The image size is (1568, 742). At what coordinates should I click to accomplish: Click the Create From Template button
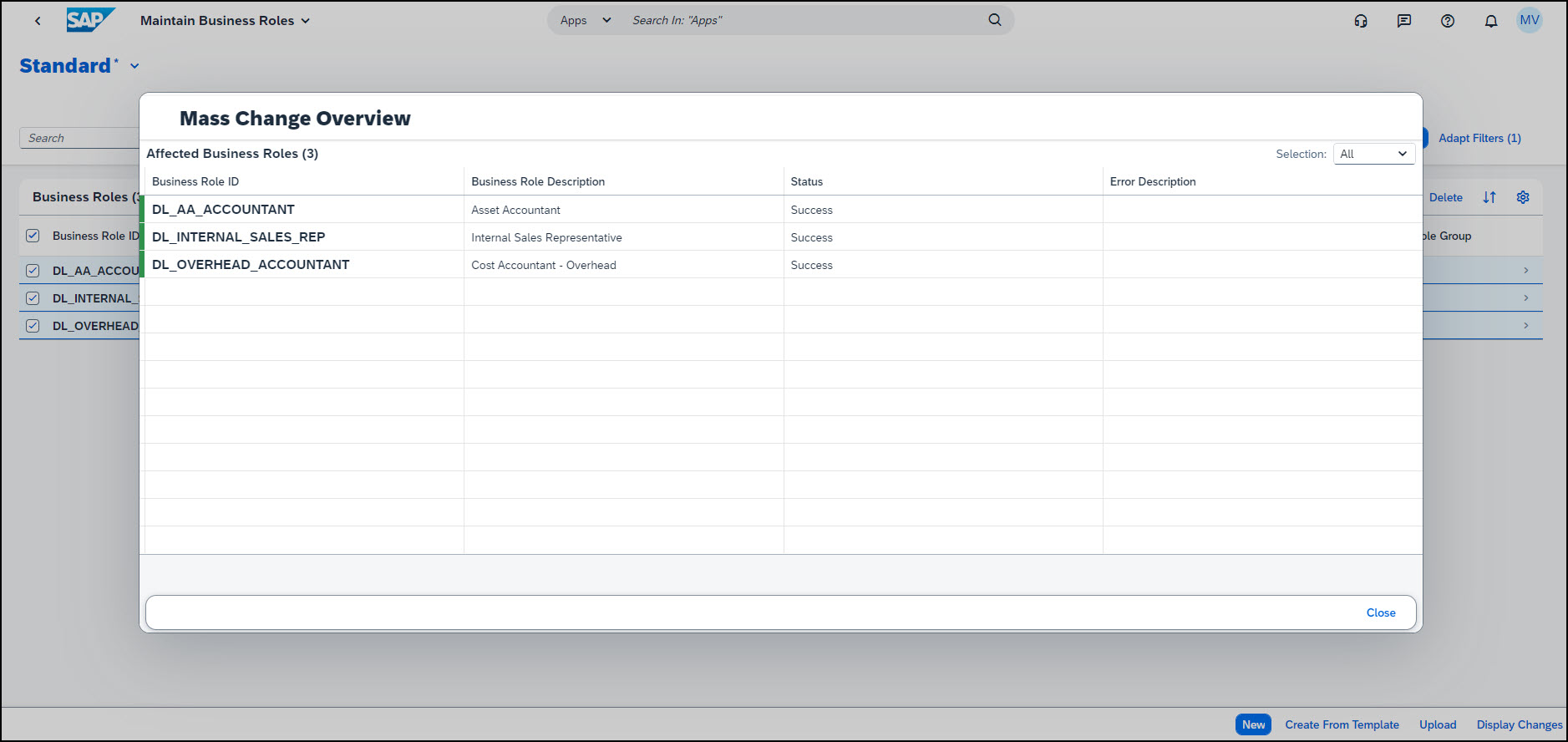(x=1342, y=724)
